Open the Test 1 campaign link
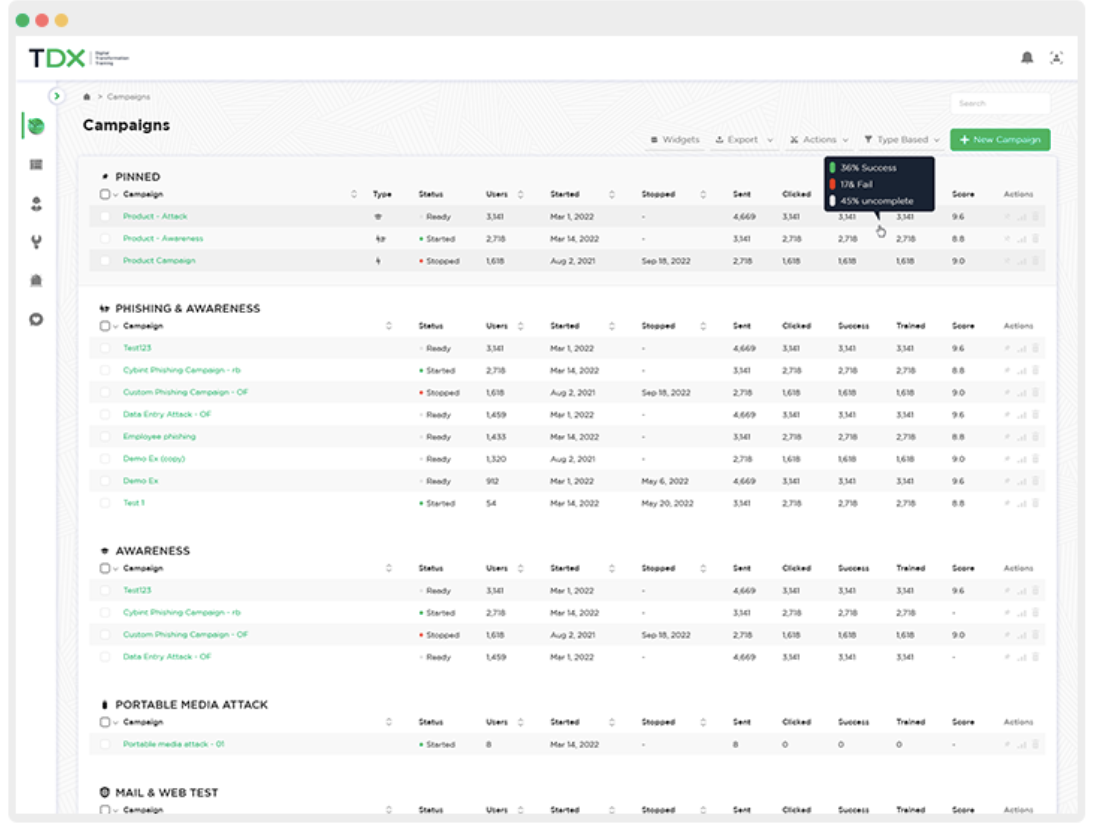 point(134,503)
